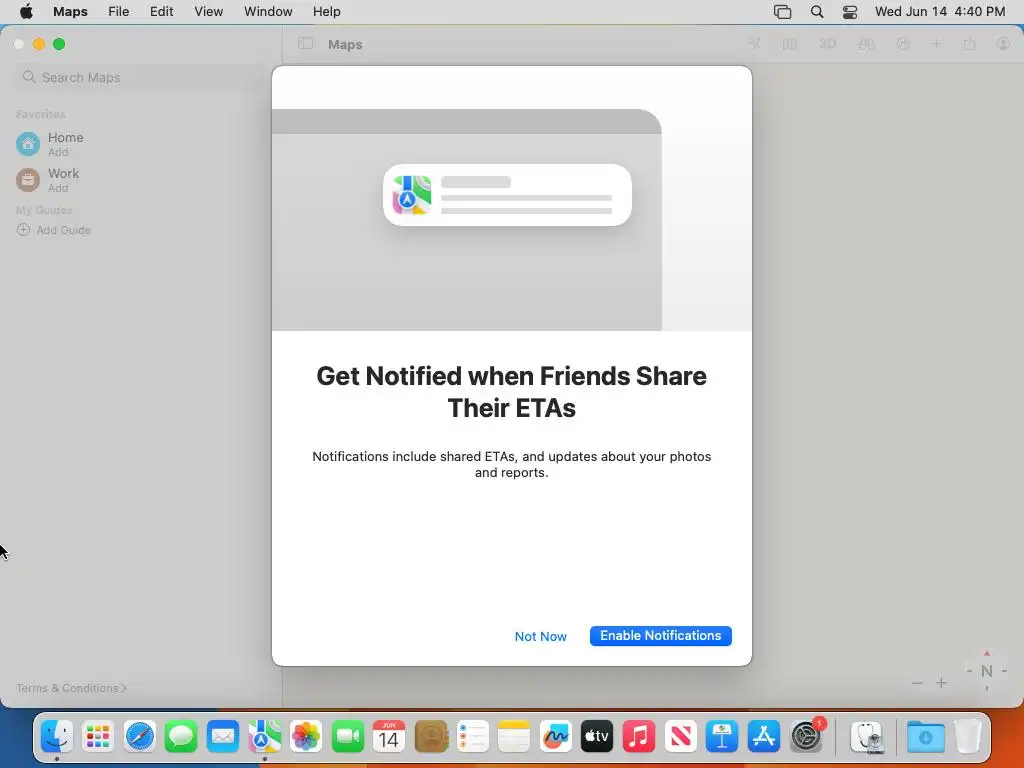Launch Safari from the Dock

pos(140,737)
